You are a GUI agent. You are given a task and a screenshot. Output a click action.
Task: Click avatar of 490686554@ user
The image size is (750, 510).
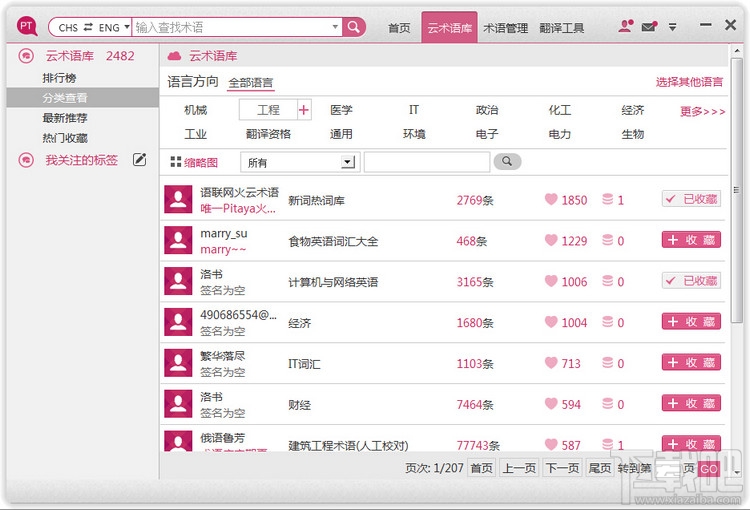click(x=178, y=322)
